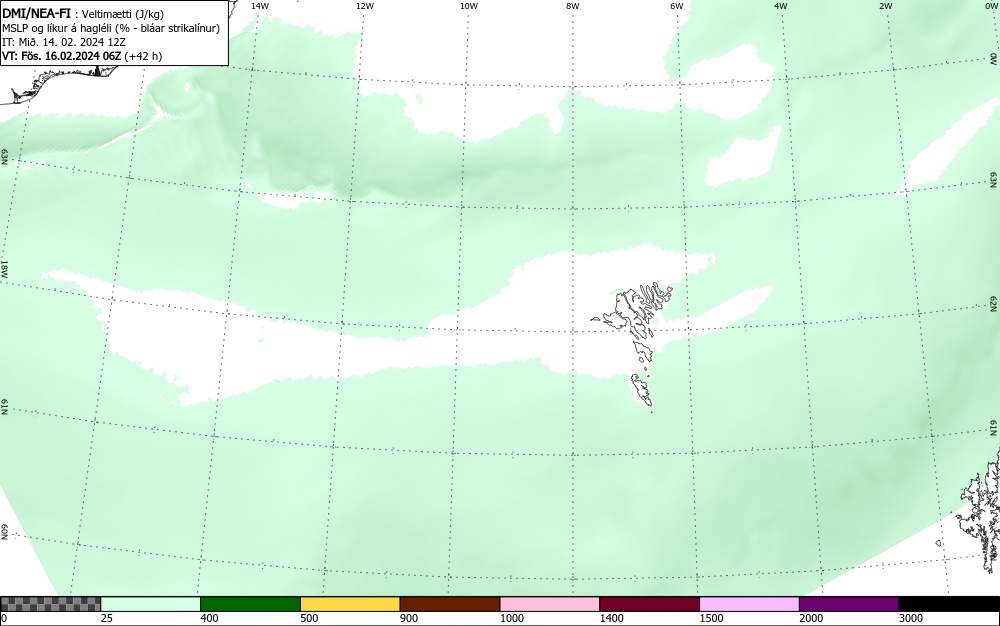Click the legend value 1400
This screenshot has width=1000, height=626.
coord(611,618)
